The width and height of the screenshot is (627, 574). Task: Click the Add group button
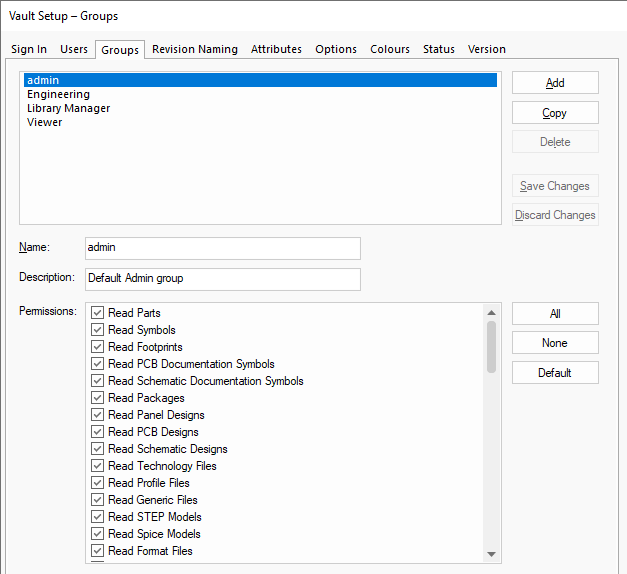555,83
